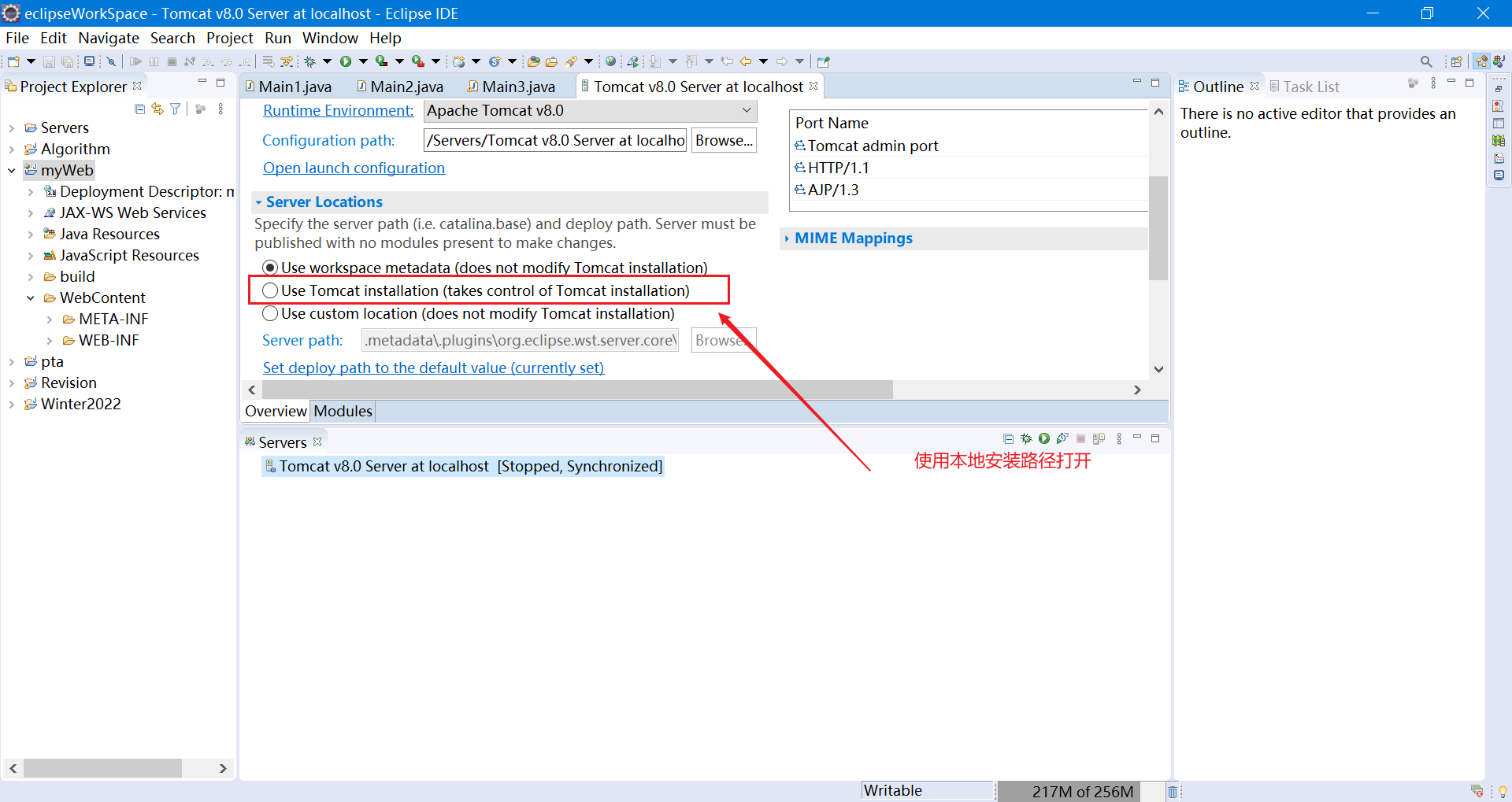Viewport: 1512px width, 802px height.
Task: Click Set deploy path to default value link
Action: 433,368
